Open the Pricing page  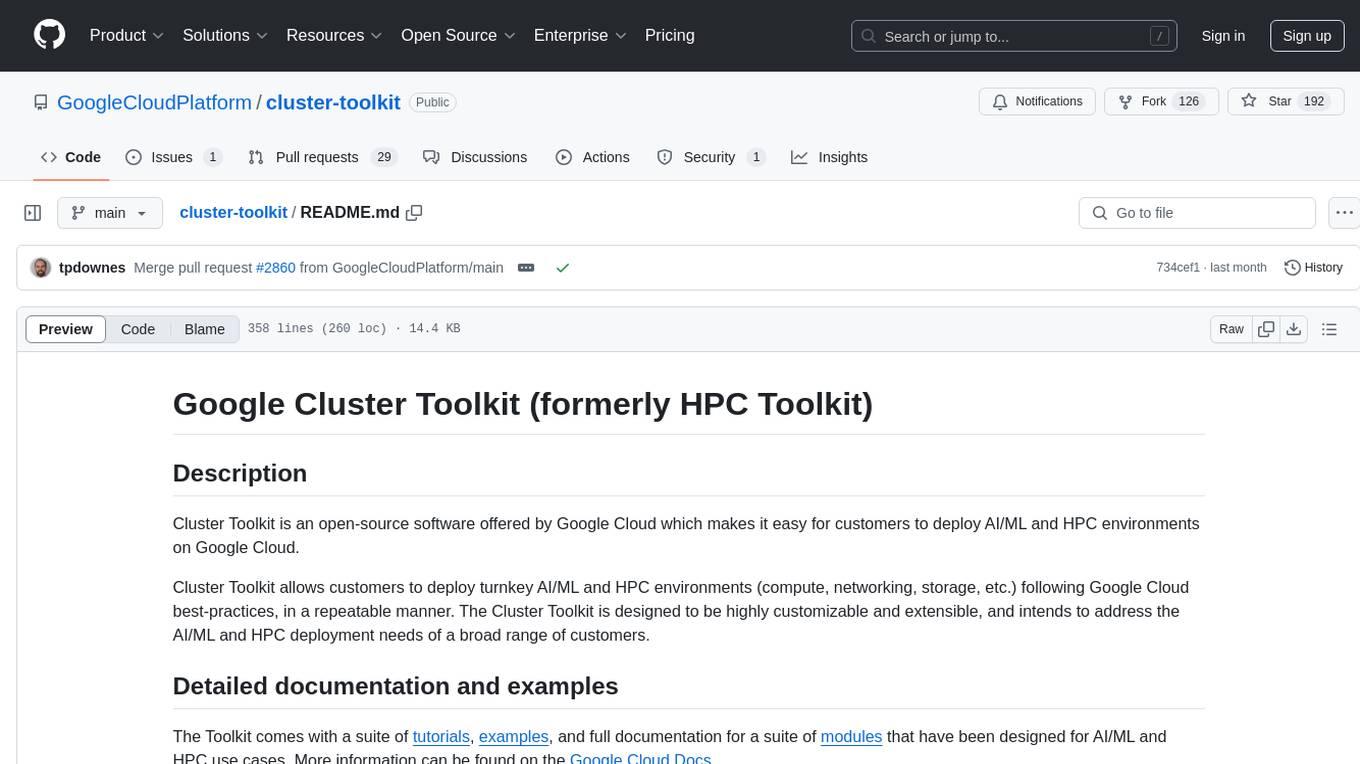(670, 35)
